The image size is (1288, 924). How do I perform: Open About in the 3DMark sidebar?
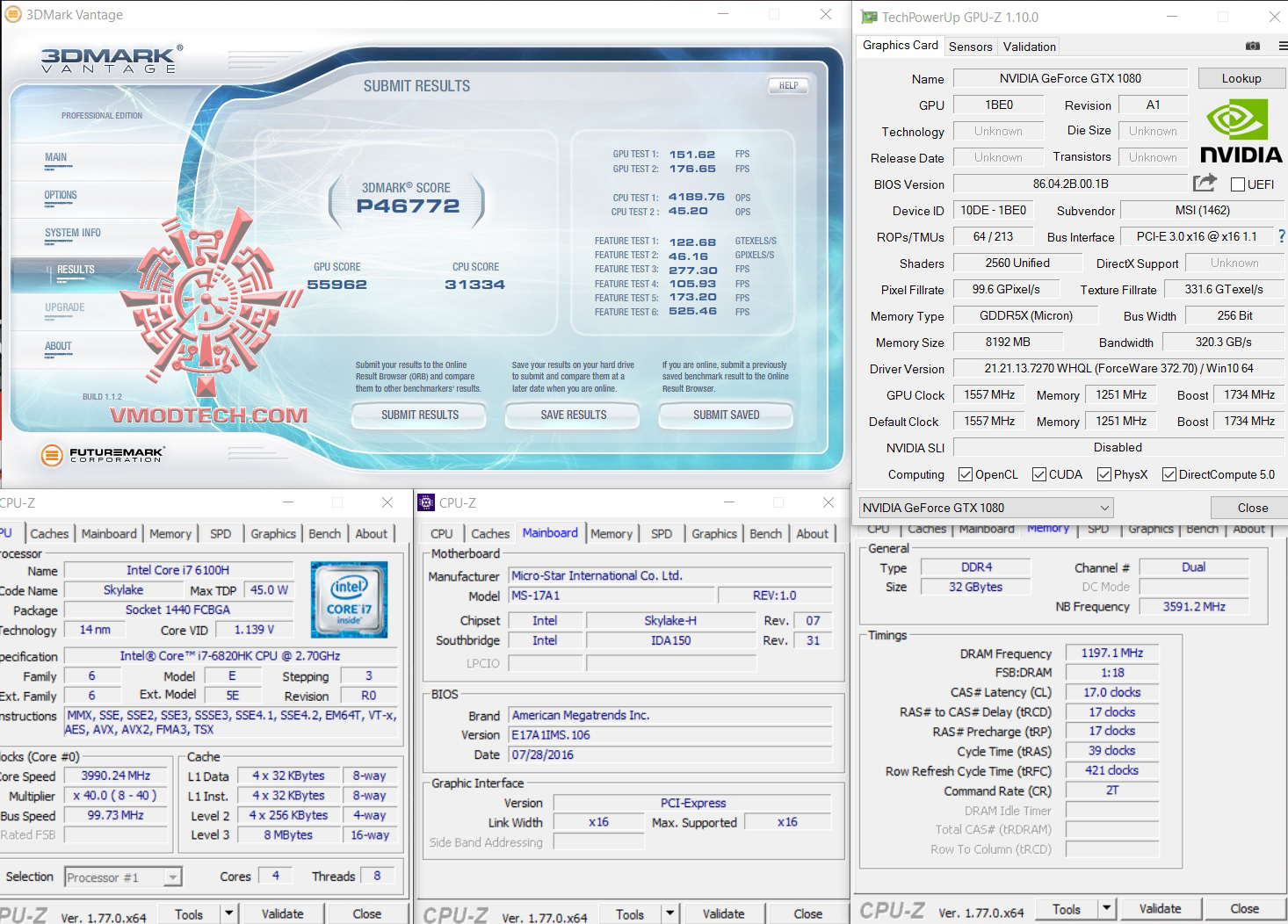coord(58,347)
